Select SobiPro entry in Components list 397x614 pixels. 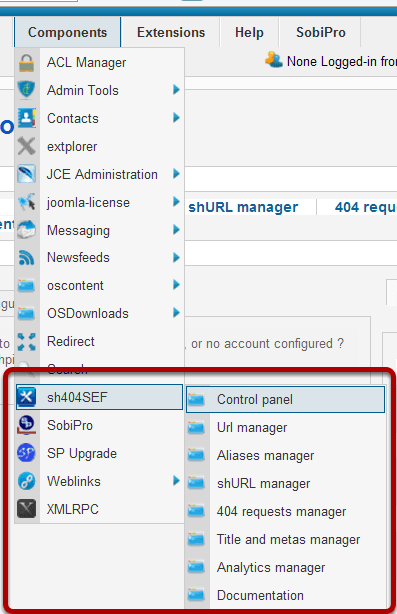(x=99, y=425)
